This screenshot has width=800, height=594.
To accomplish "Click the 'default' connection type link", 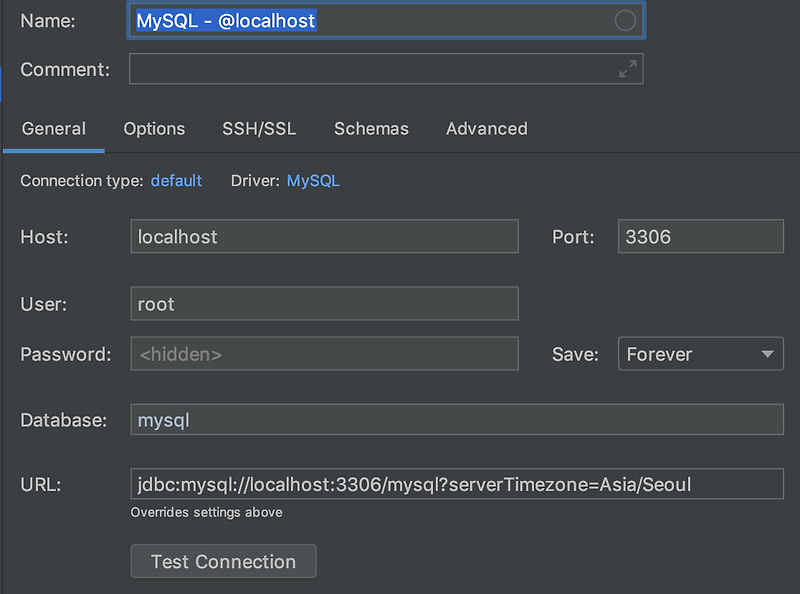I will 176,181.
